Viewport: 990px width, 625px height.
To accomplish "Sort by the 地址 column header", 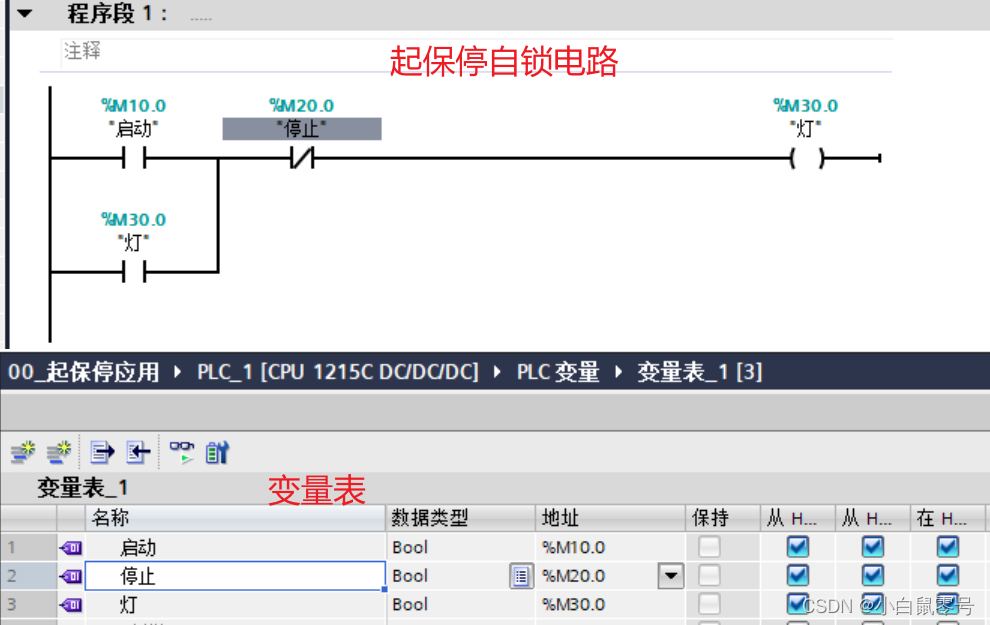I will (611, 518).
